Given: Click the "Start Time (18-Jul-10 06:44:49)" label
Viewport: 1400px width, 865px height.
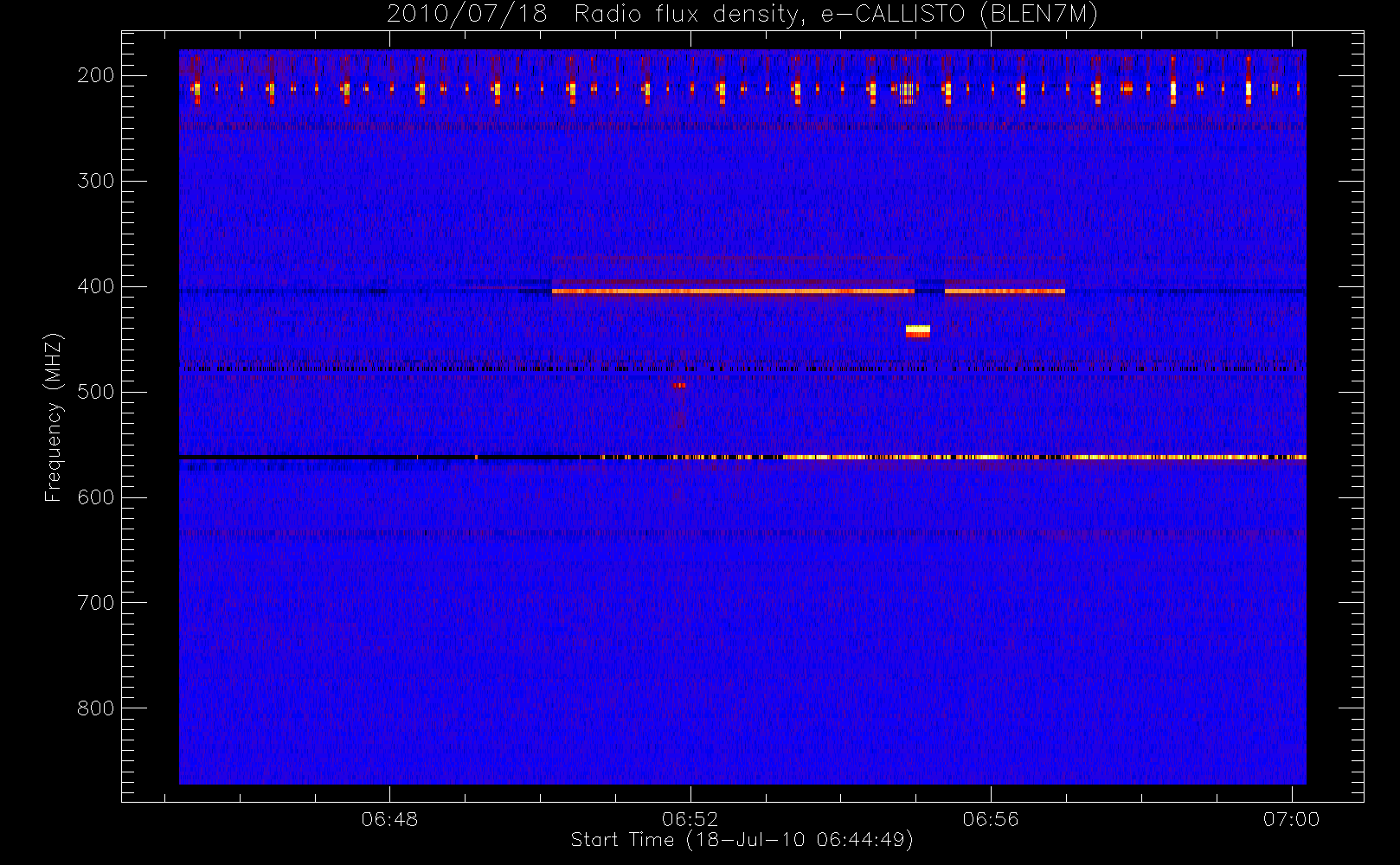Looking at the screenshot, I should tap(742, 840).
